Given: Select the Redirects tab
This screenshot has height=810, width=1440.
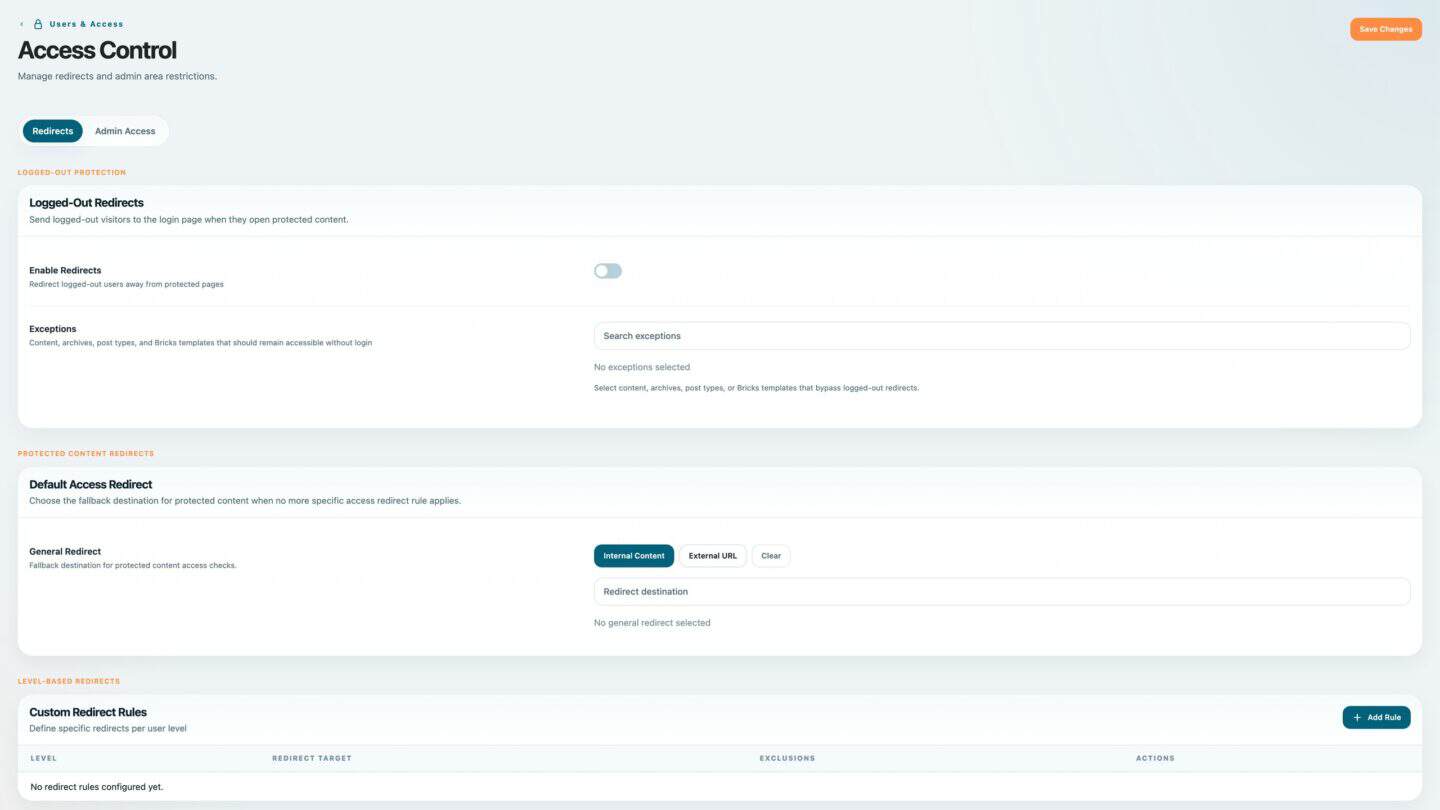Looking at the screenshot, I should tap(53, 131).
